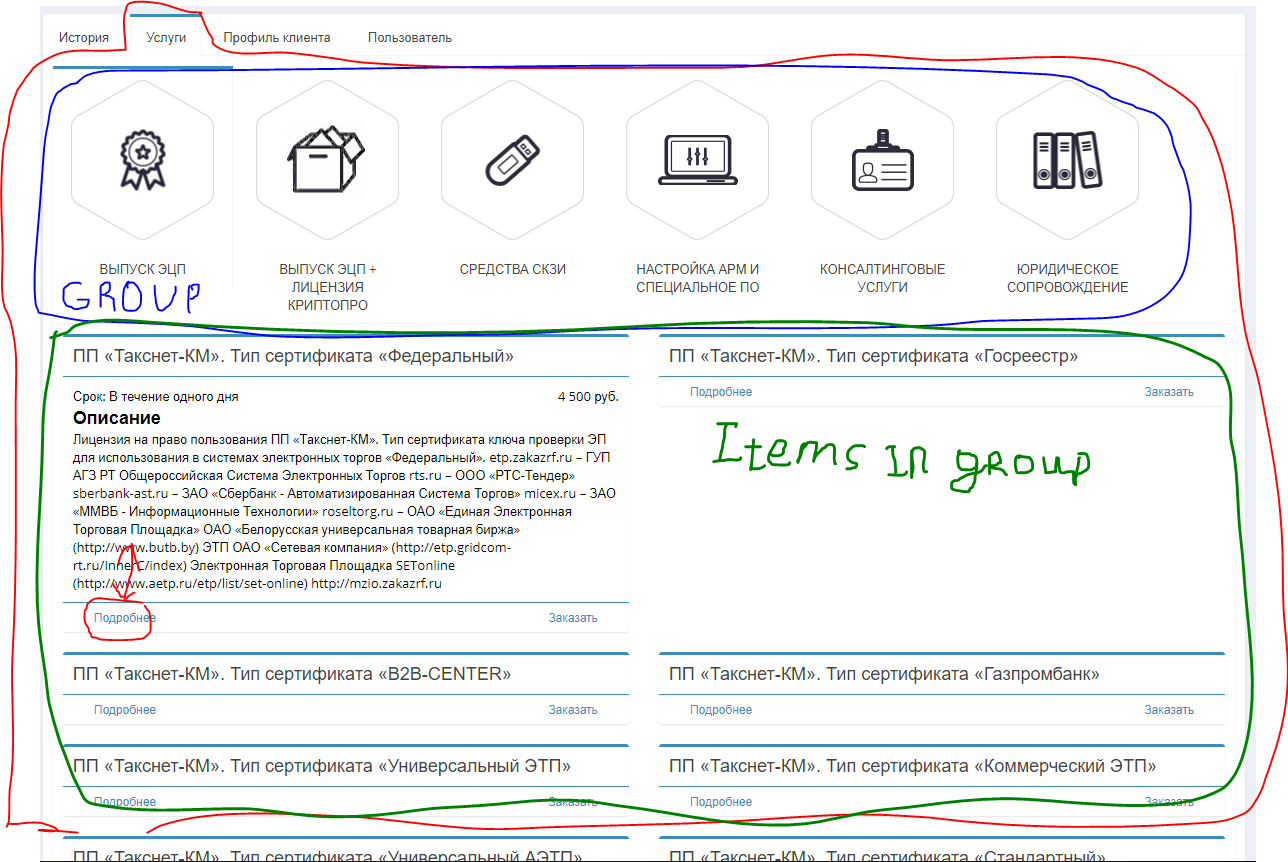Click Подробнее under «Коммерческий ЭТП»

[721, 802]
